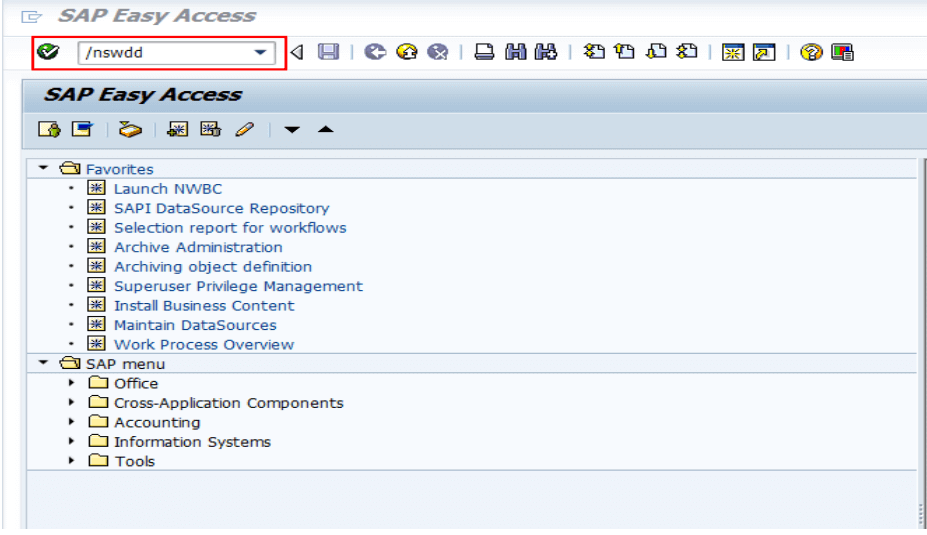This screenshot has height=535, width=927.
Task: Go to Next Page icon
Action: 656,52
